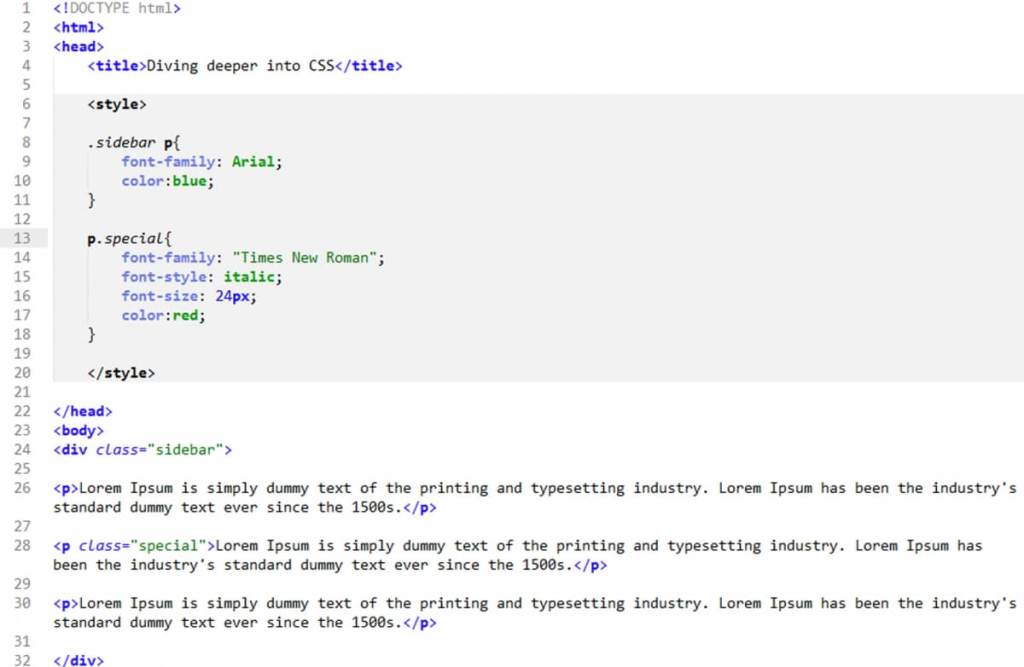
Task: Click the closing style tag on line 20
Action: click(x=120, y=373)
